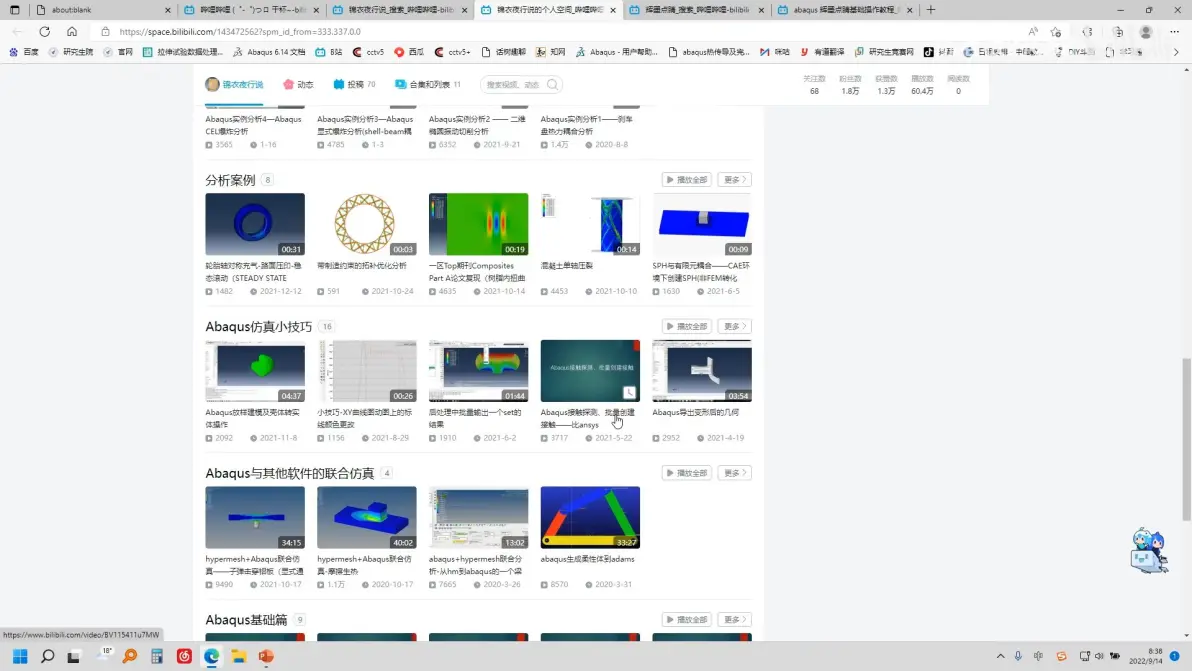Open green solid model 04:37 video
The image size is (1192, 671).
[x=255, y=371]
